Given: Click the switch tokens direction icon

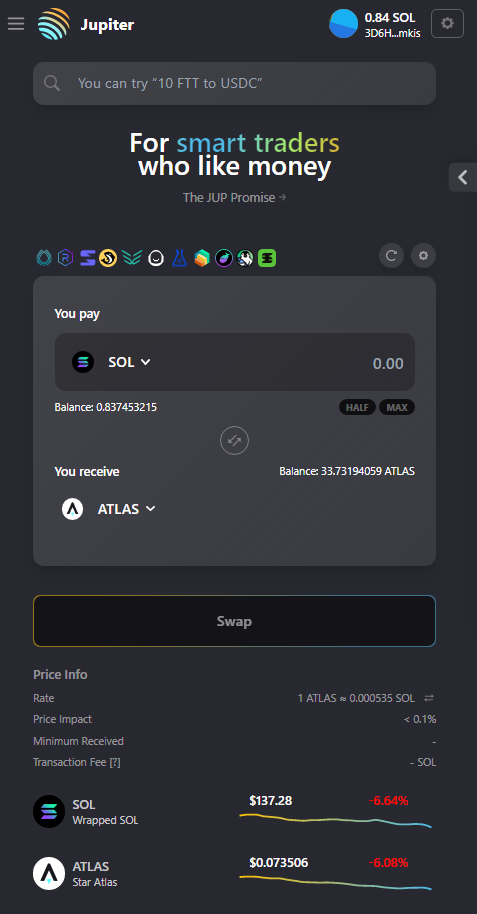Looking at the screenshot, I should 234,441.
